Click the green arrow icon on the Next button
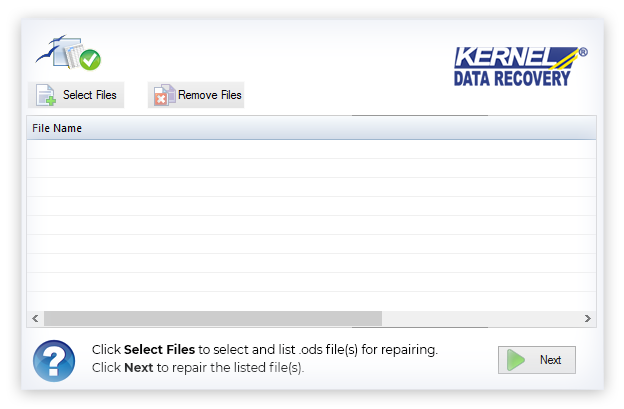 (516, 360)
